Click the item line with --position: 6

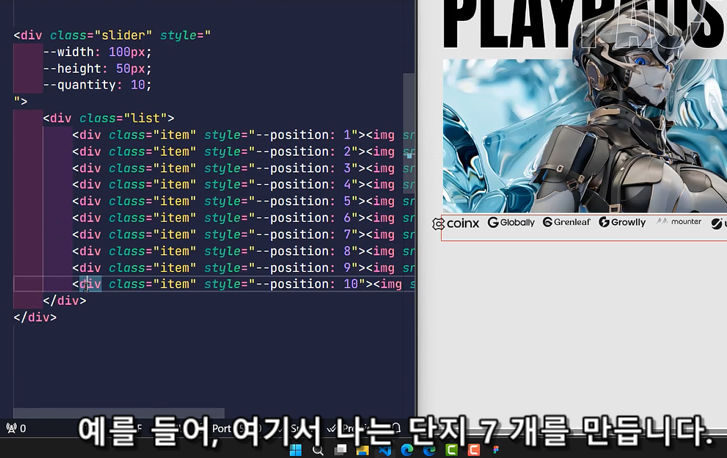[243, 218]
